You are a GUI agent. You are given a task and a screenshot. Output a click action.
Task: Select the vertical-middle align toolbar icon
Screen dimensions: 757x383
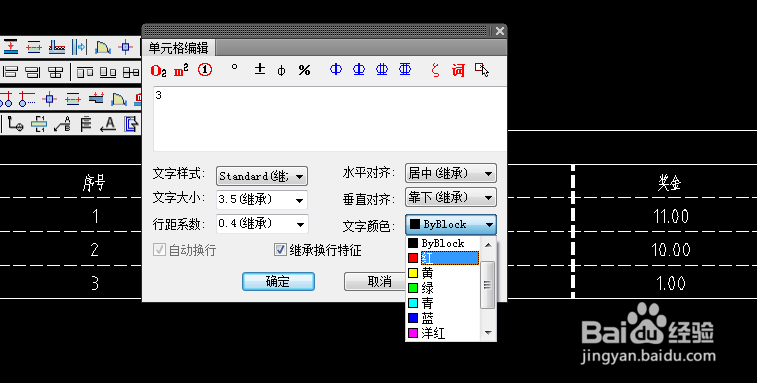[131, 72]
